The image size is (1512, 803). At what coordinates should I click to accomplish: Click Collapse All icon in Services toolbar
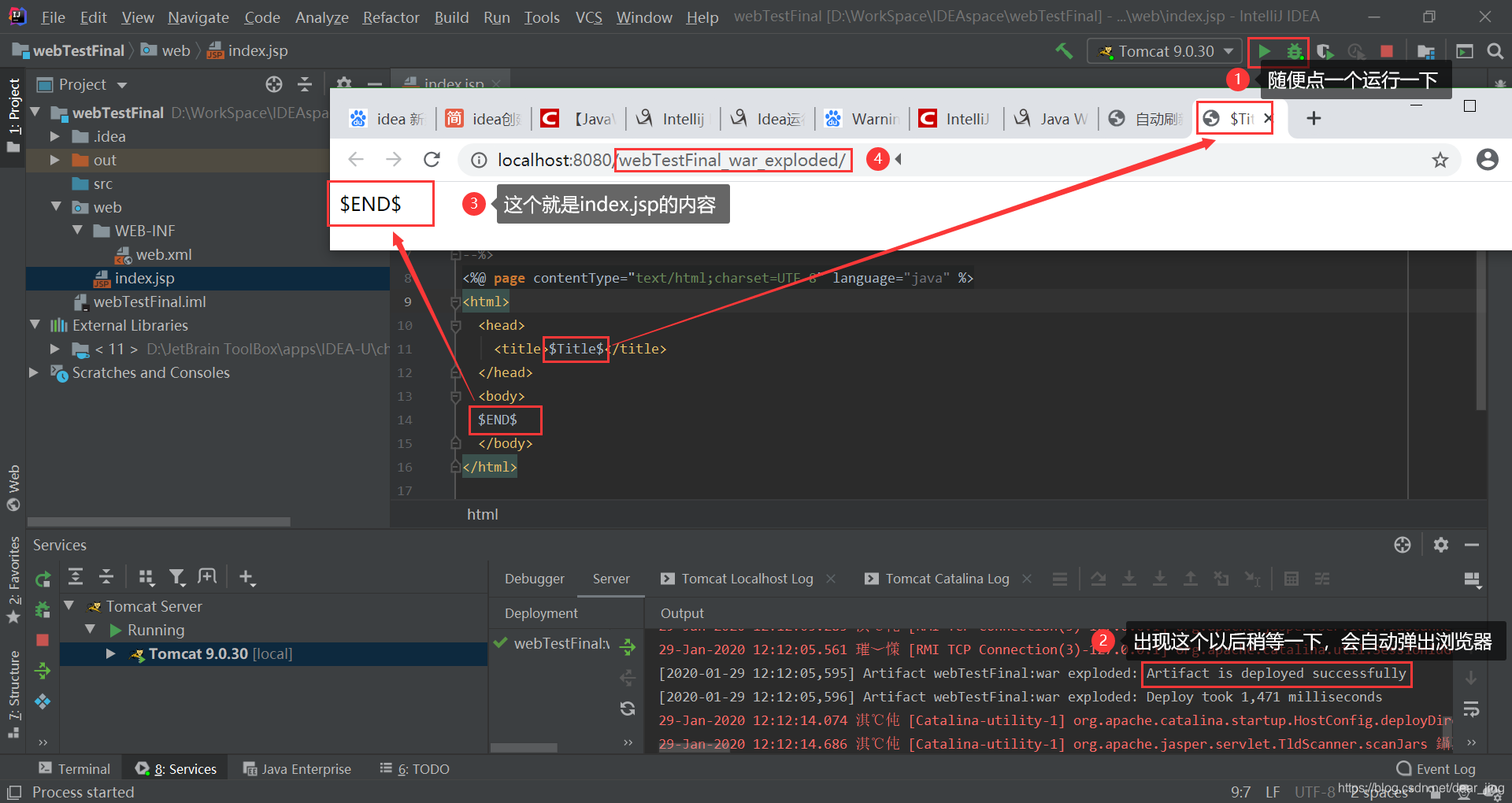point(106,577)
